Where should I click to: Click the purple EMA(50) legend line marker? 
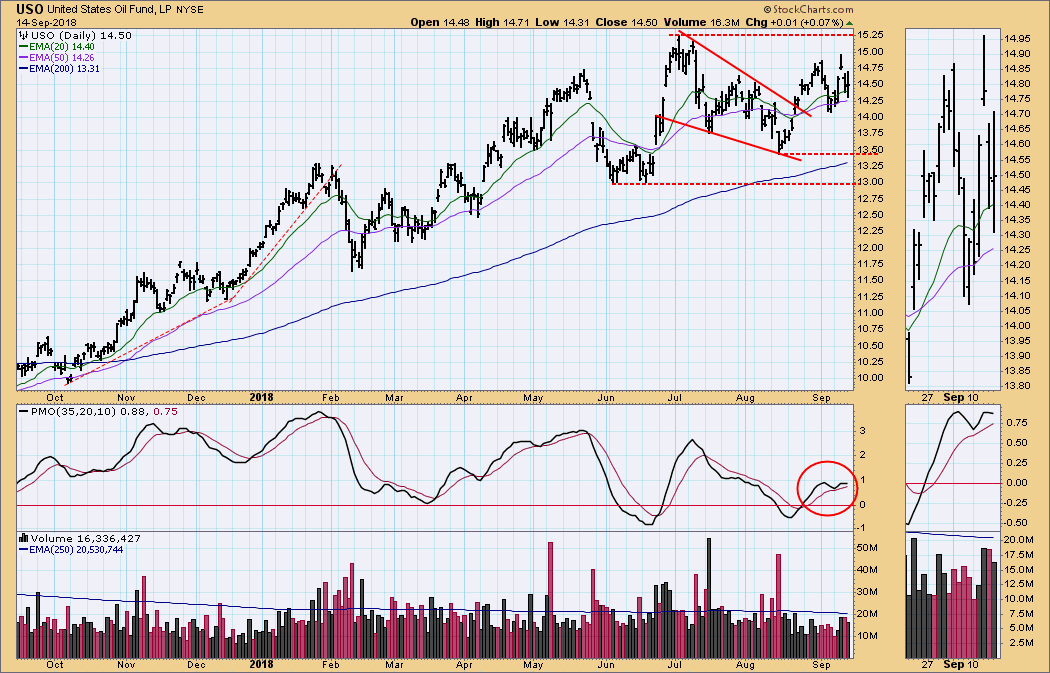(24, 58)
